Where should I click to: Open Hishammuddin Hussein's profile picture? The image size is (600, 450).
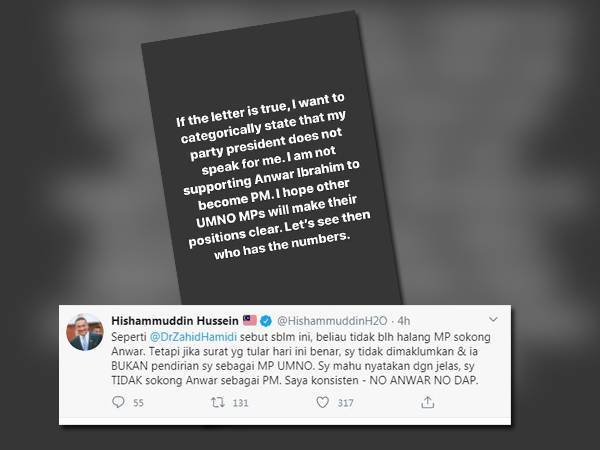(x=86, y=336)
